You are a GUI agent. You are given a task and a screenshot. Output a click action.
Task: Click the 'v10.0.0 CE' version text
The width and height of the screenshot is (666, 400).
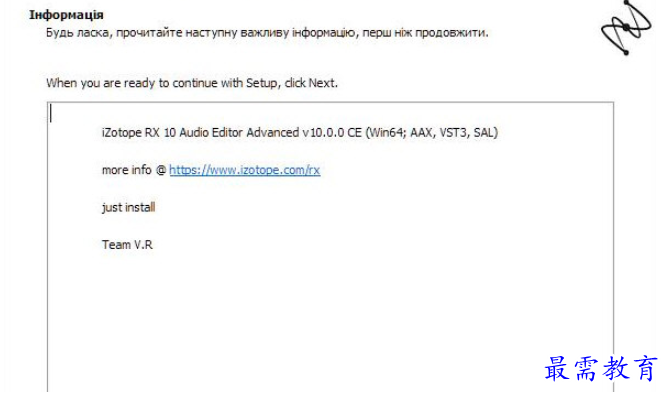pos(332,132)
